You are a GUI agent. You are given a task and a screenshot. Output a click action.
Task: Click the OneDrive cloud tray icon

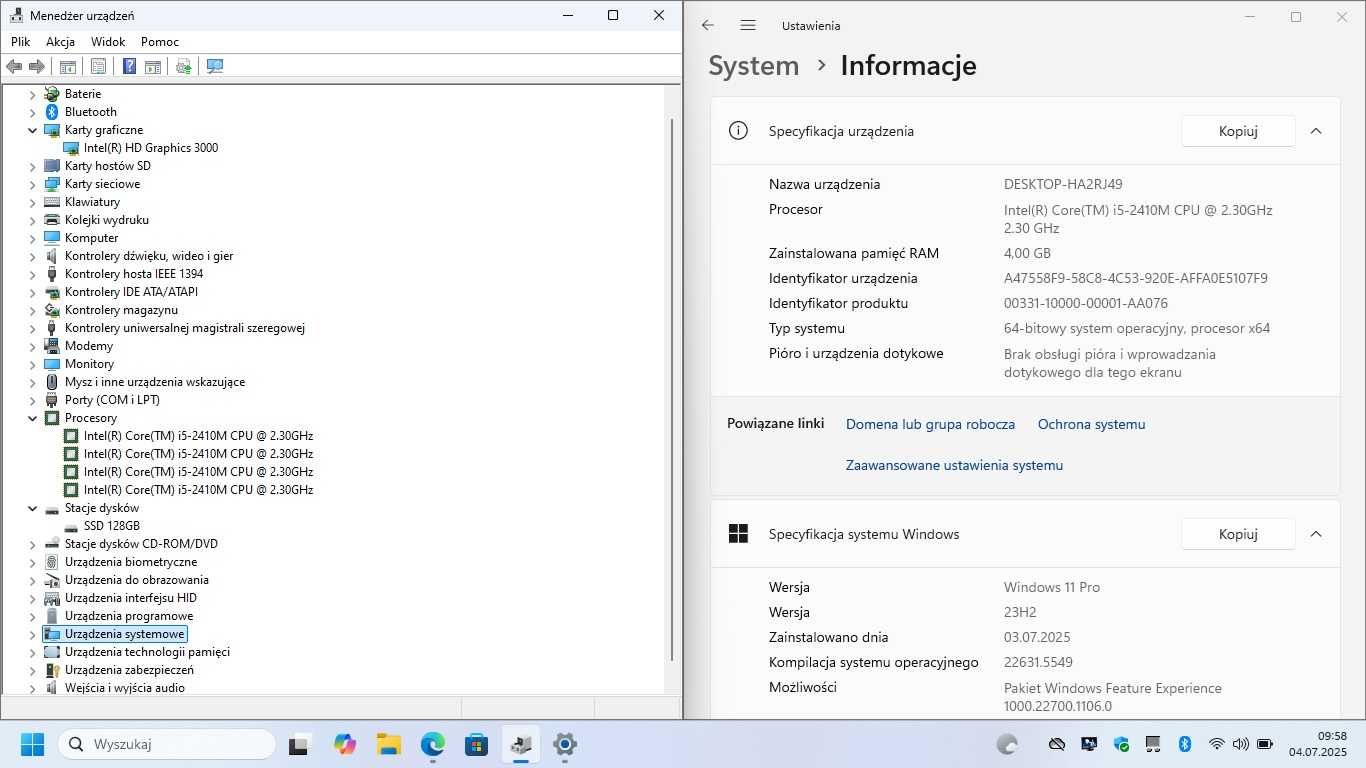pos(1057,744)
